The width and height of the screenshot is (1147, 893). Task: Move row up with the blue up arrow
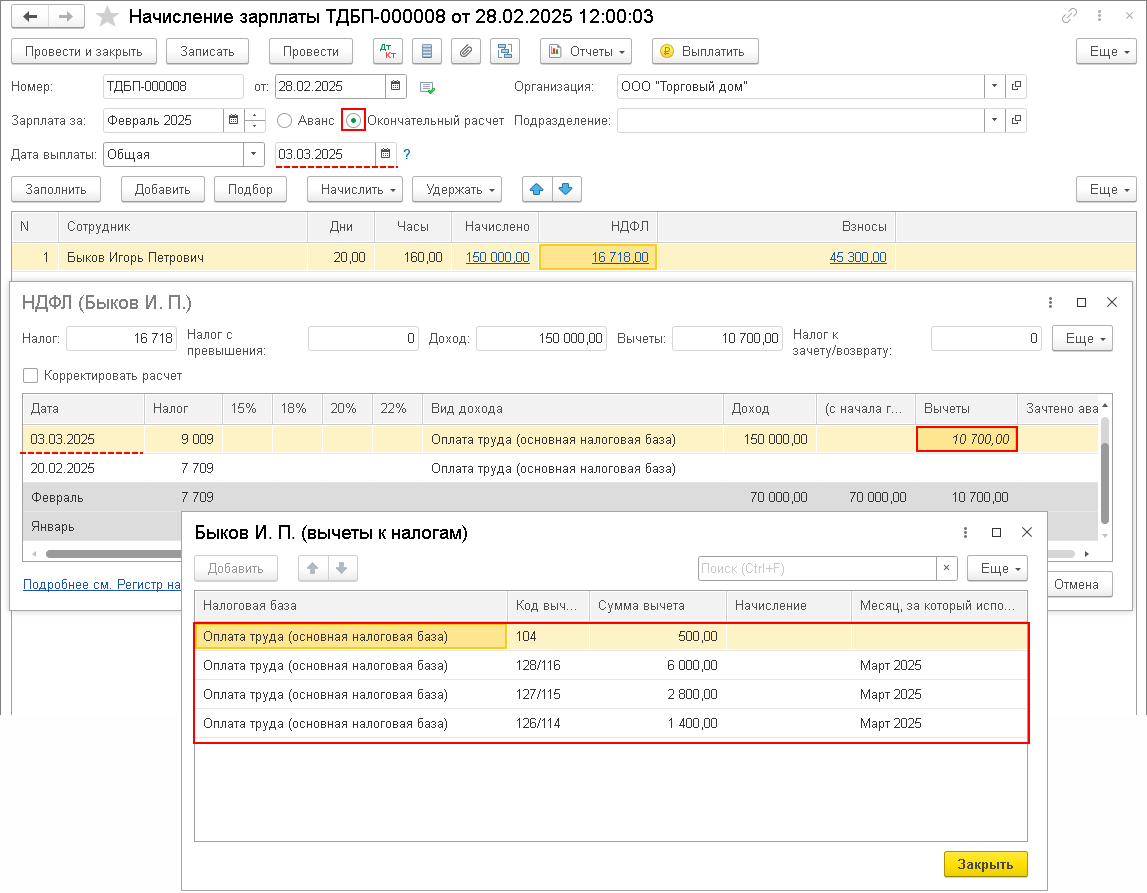pos(537,189)
